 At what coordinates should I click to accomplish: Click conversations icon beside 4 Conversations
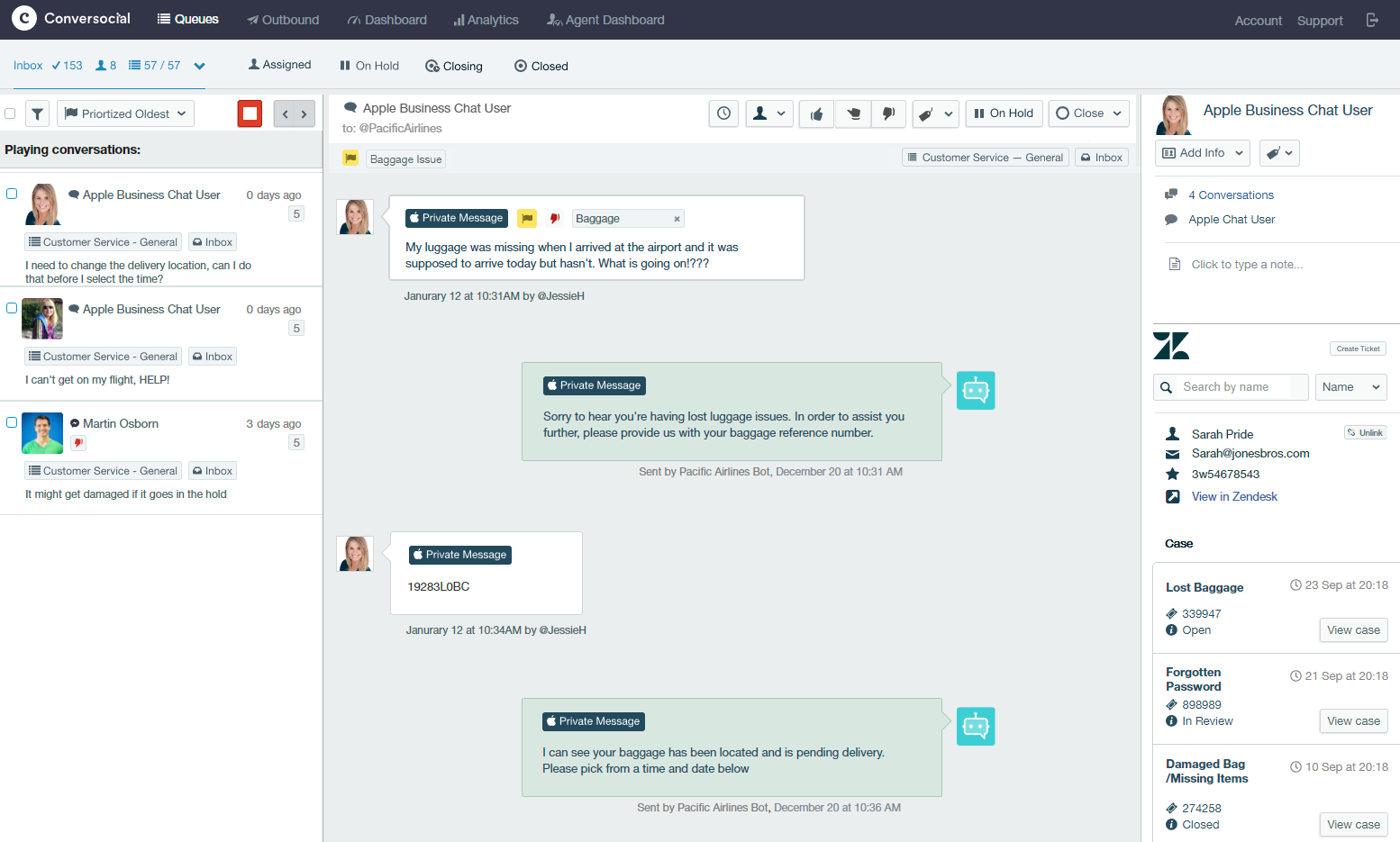click(x=1171, y=195)
